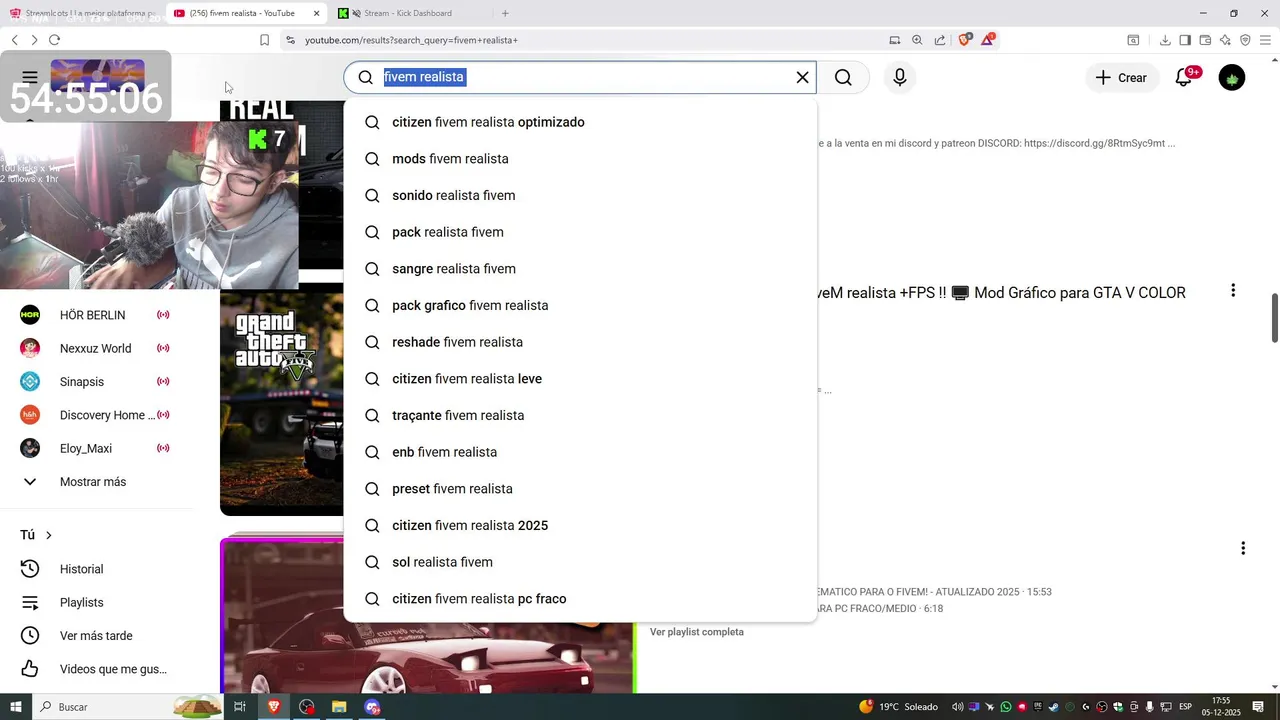
Task: Click the Crear button
Action: pyautogui.click(x=1121, y=77)
